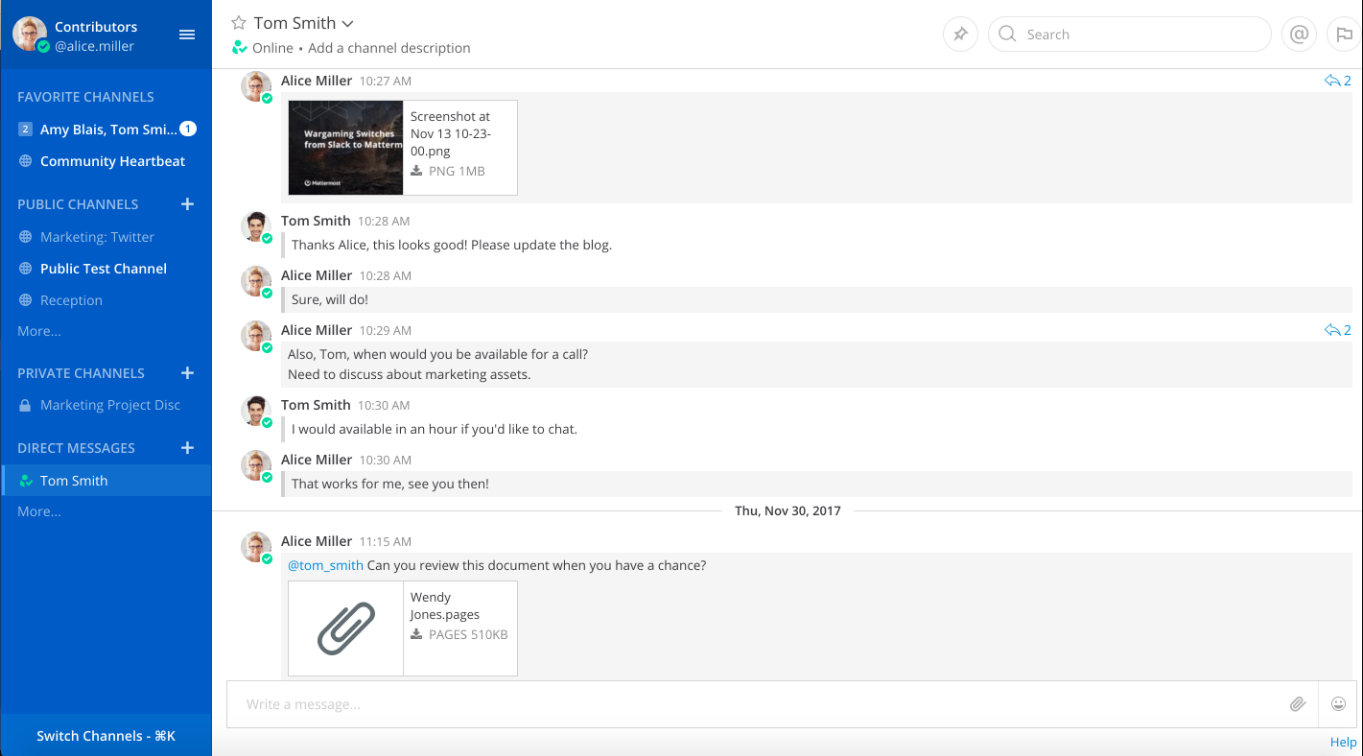Click the Search input field
1363x756 pixels.
1140,34
